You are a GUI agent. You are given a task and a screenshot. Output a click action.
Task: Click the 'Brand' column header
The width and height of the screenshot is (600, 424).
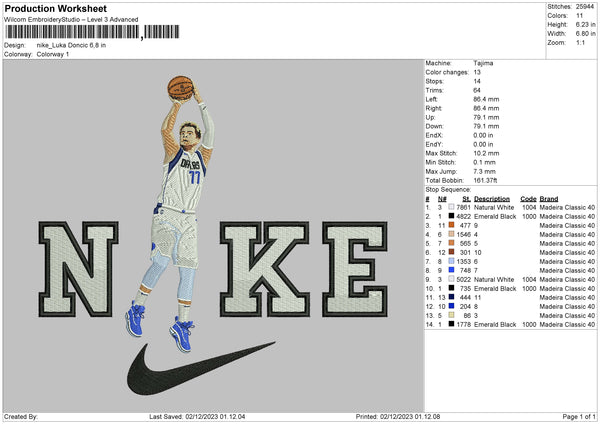[549, 199]
